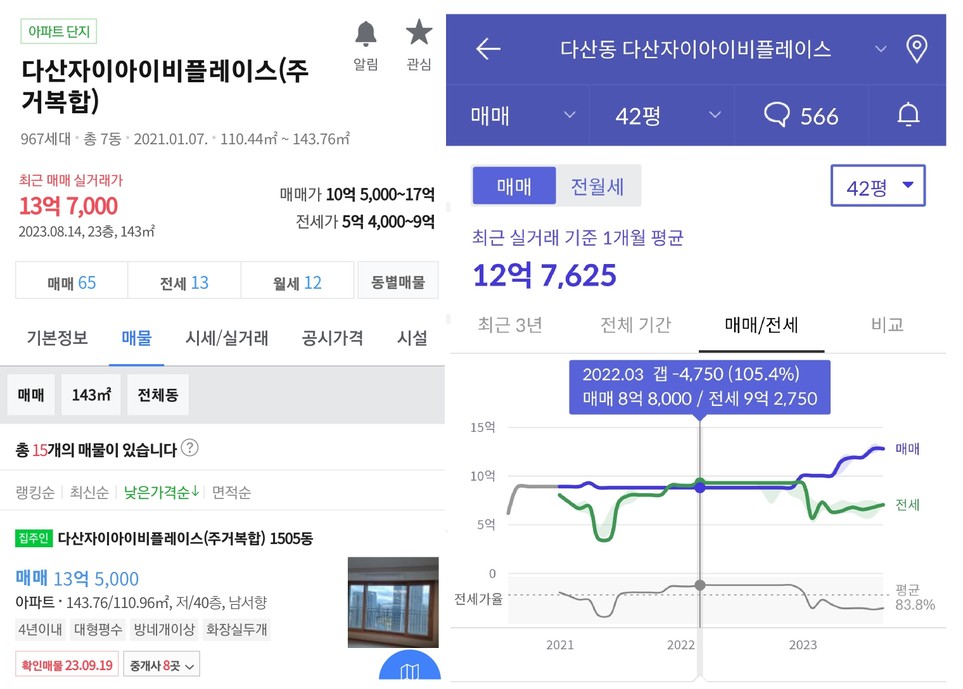Open the 전체동 building filter chip

158,395
